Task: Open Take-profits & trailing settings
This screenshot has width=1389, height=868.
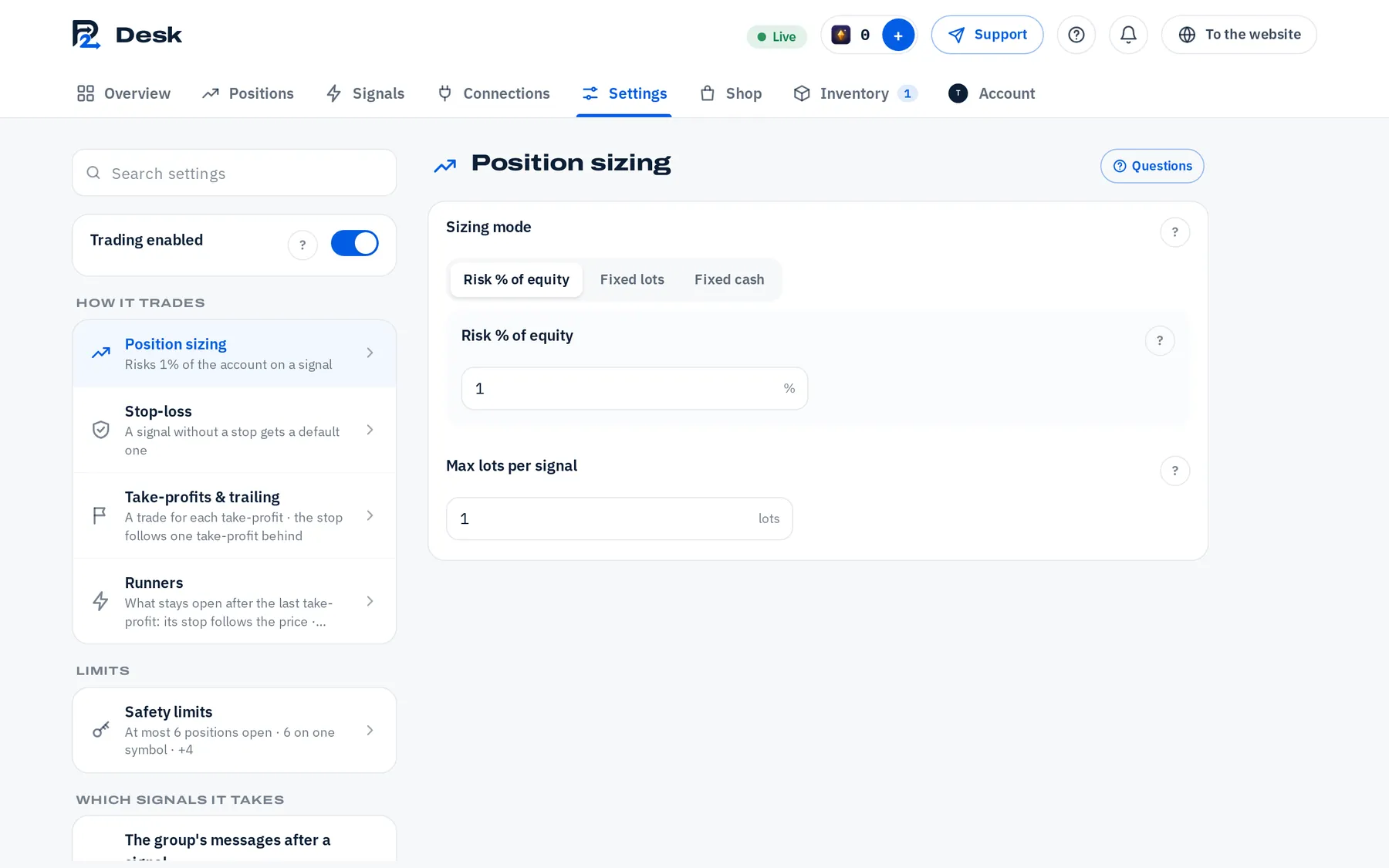Action: 235,515
